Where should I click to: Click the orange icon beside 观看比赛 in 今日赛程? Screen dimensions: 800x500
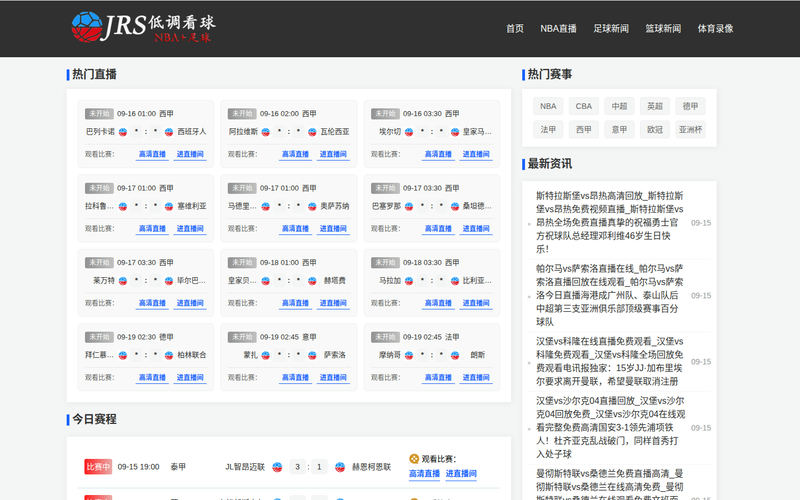pos(414,459)
